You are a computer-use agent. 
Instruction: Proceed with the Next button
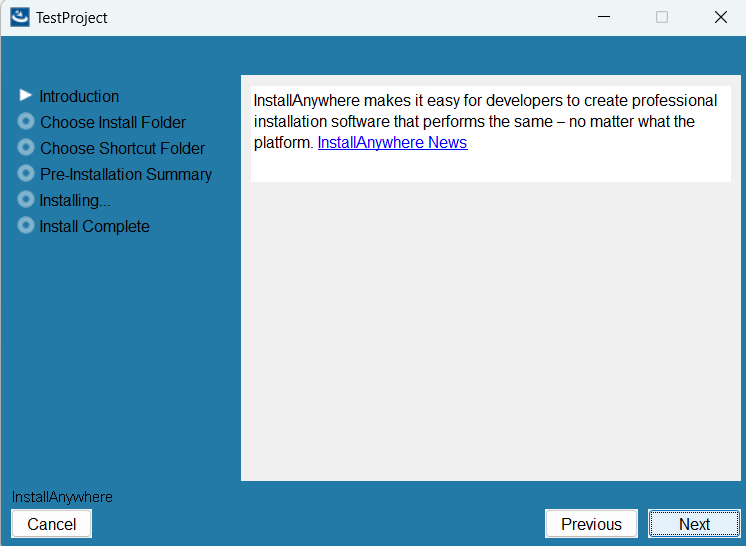(694, 524)
